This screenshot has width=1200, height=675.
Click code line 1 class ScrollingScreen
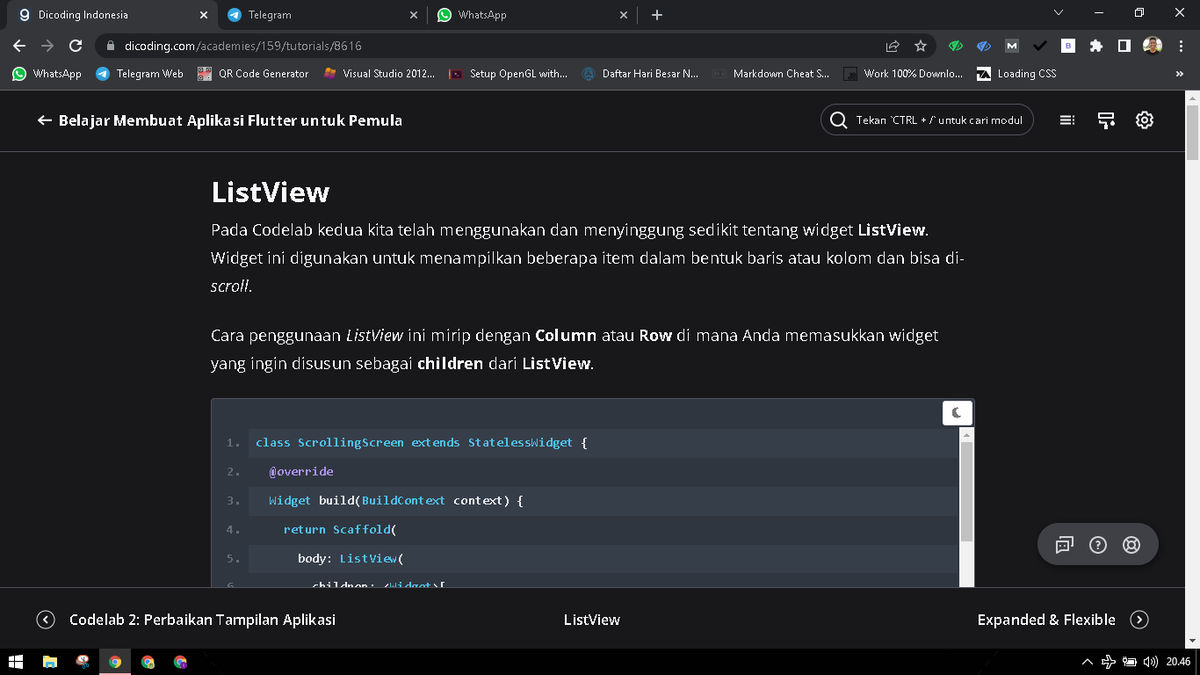tap(421, 442)
